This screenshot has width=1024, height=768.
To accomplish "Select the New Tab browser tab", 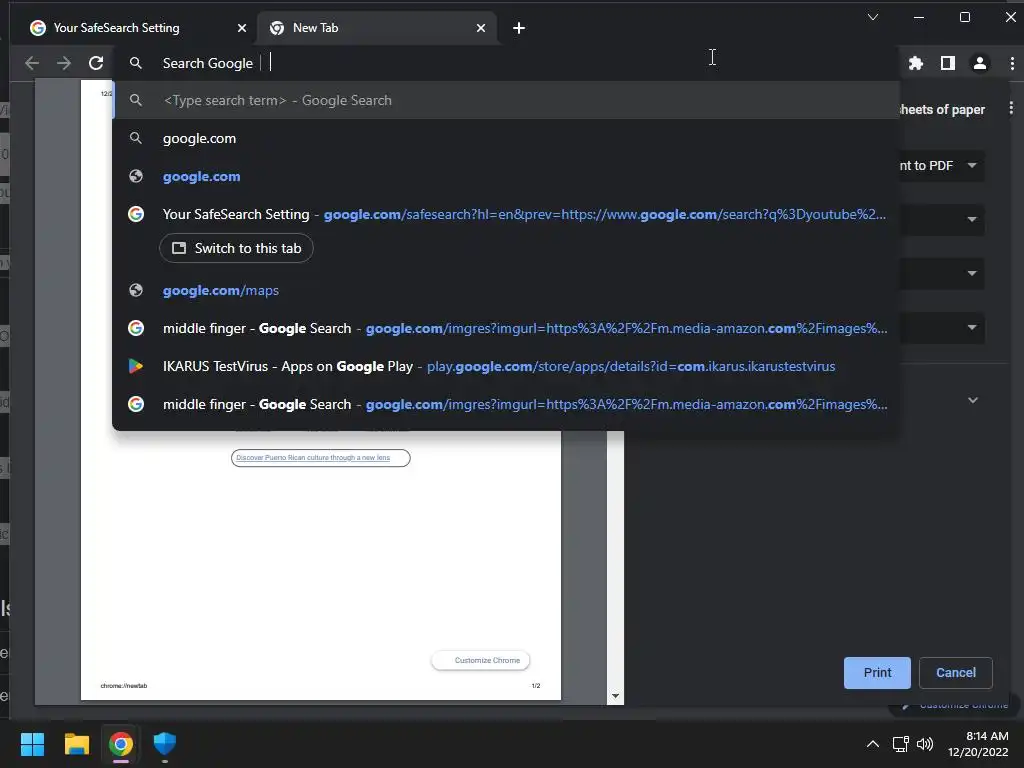I will 377,28.
